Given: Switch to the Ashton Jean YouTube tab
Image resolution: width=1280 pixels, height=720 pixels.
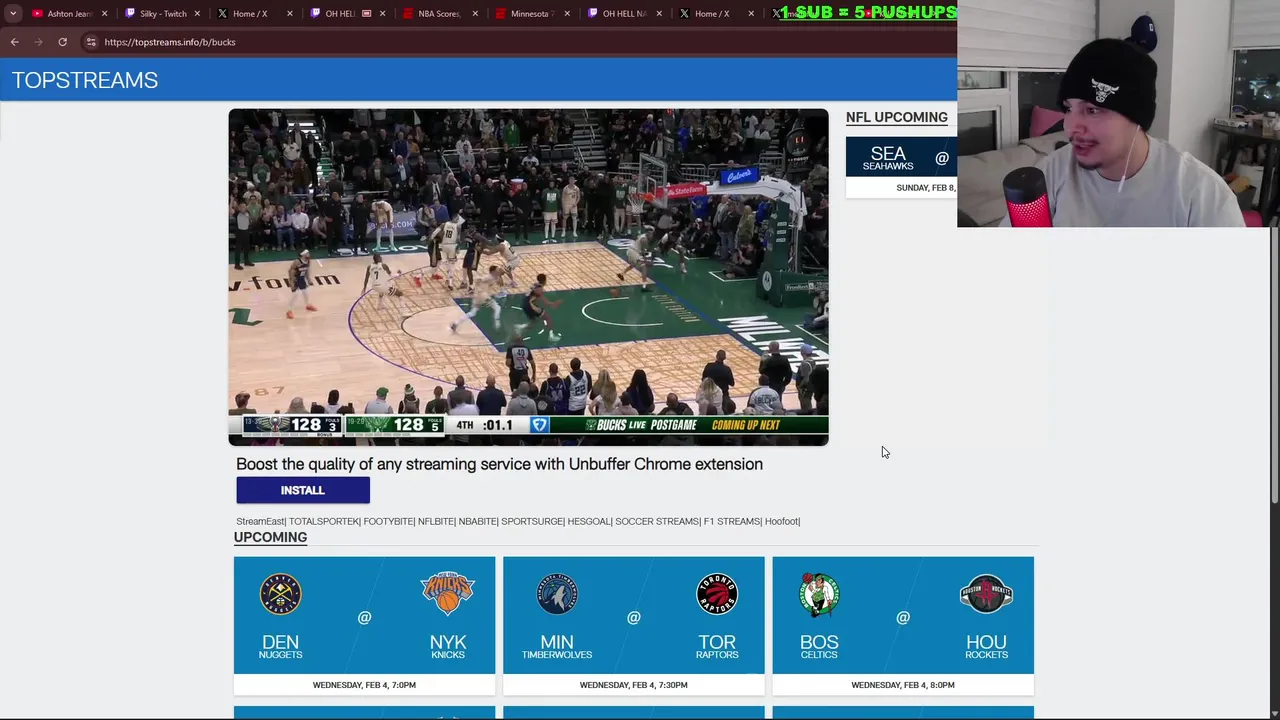Looking at the screenshot, I should [x=68, y=14].
